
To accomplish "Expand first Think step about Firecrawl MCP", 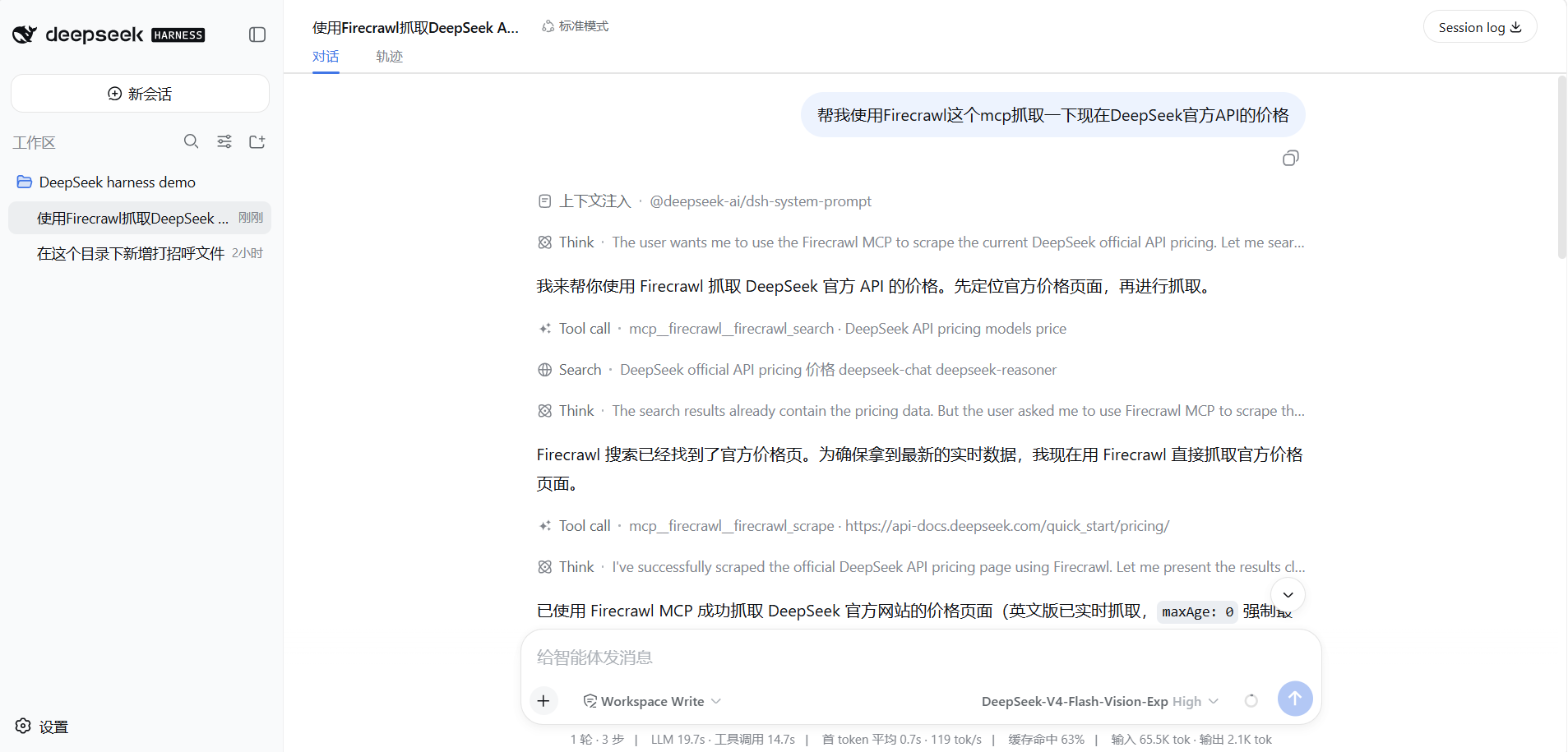I will 921,242.
